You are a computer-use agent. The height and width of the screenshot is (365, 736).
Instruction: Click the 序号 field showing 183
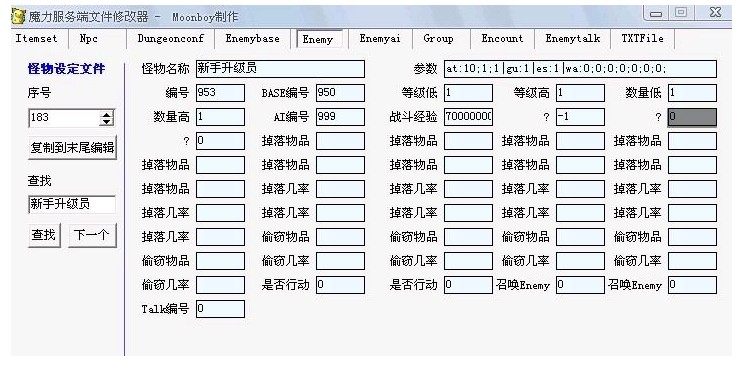tap(65, 118)
